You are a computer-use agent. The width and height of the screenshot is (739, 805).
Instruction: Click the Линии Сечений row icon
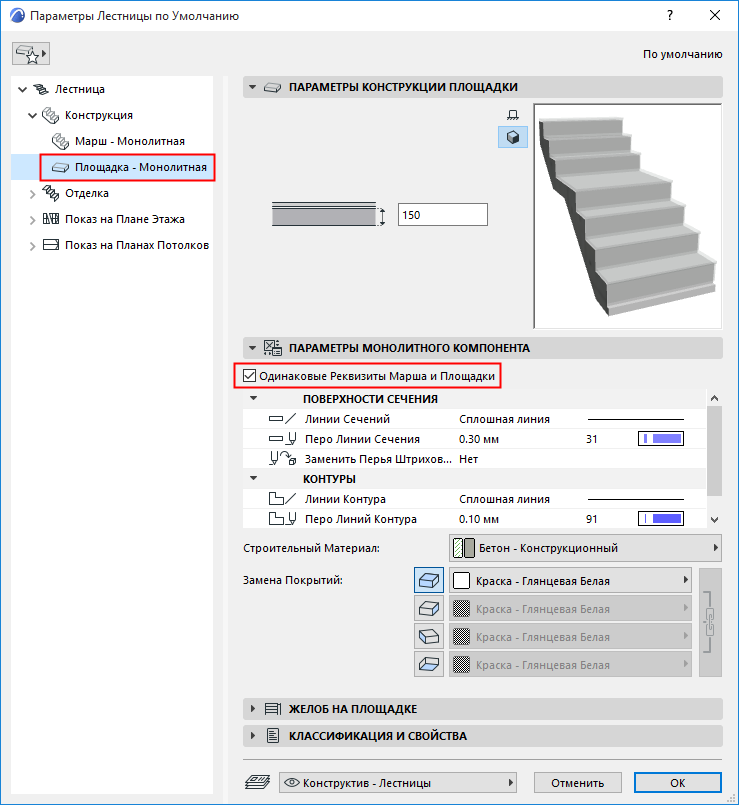[282, 419]
